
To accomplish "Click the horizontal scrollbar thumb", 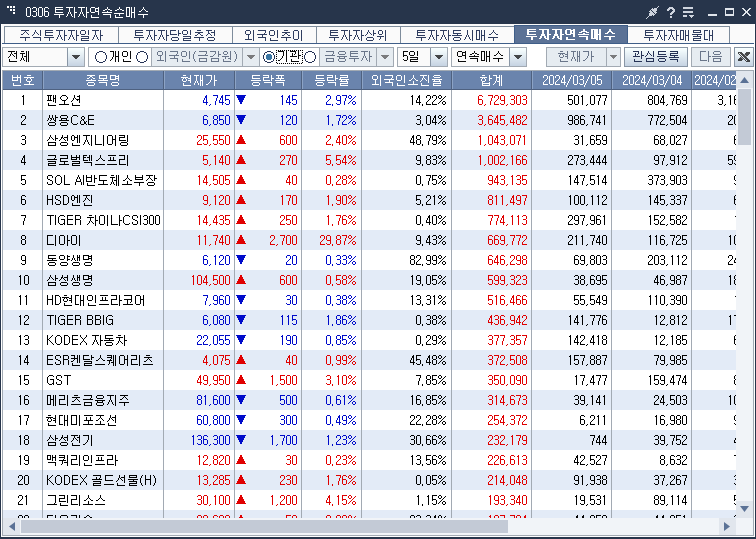I will click(x=264, y=526).
